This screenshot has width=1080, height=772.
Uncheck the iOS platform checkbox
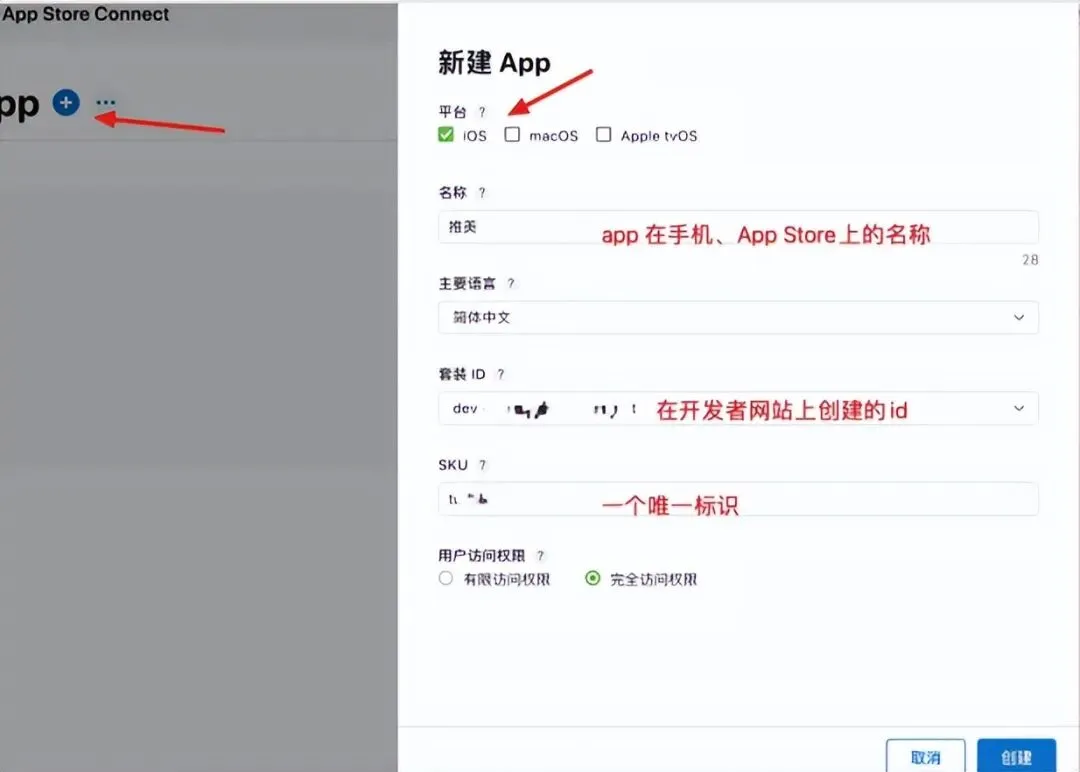[x=446, y=134]
